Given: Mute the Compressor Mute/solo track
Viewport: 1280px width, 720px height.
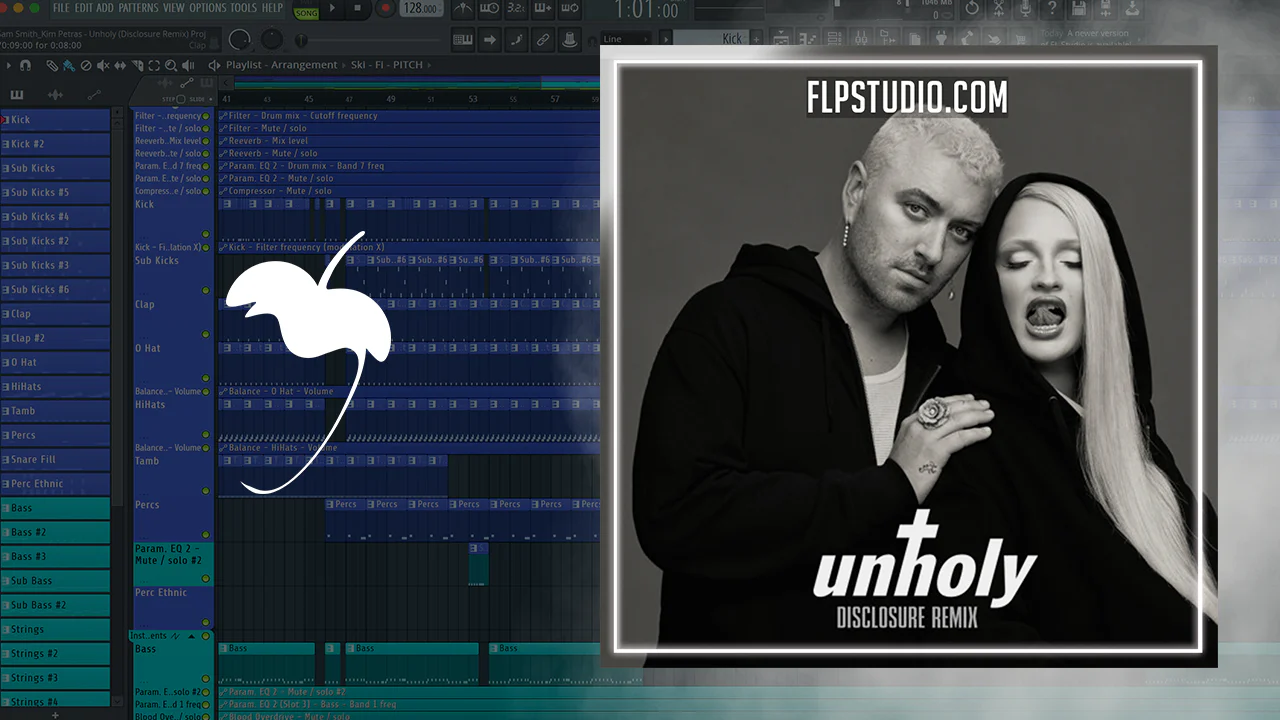Looking at the screenshot, I should pos(206,191).
